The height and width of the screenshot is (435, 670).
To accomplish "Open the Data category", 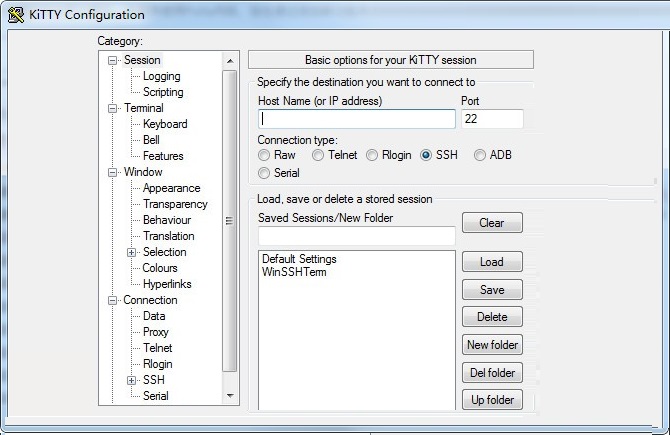I will pos(154,317).
